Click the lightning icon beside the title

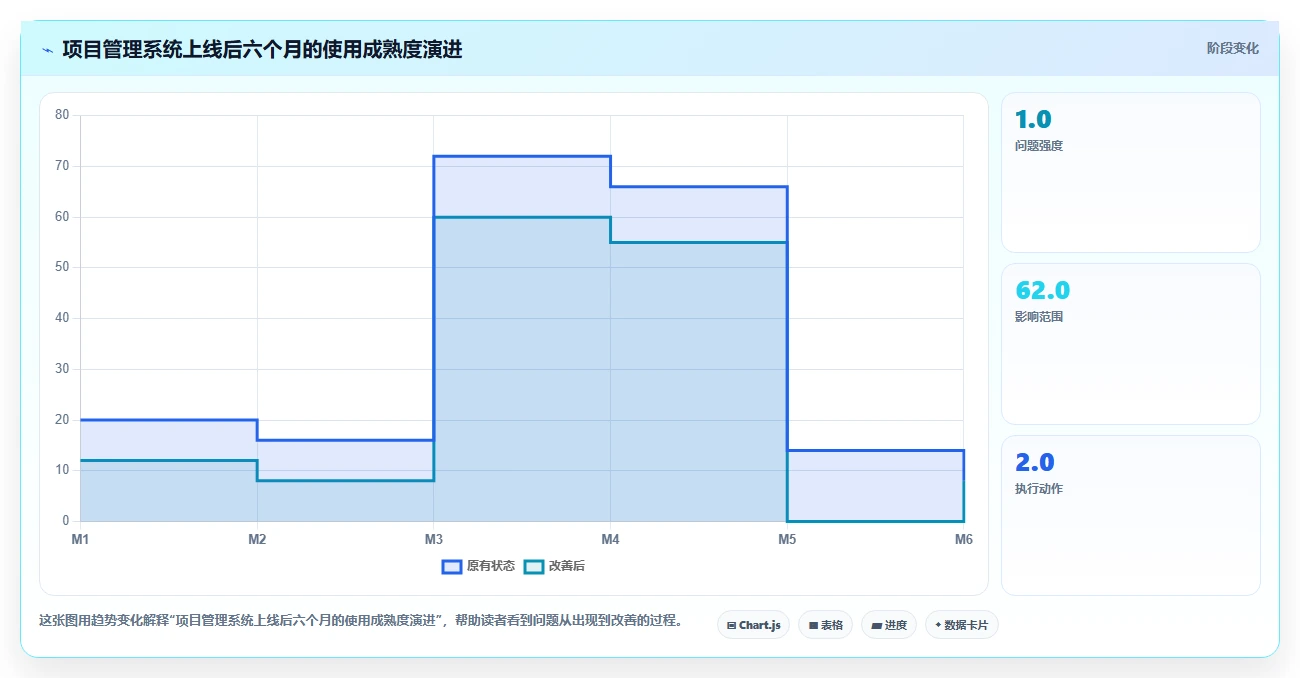coord(47,50)
